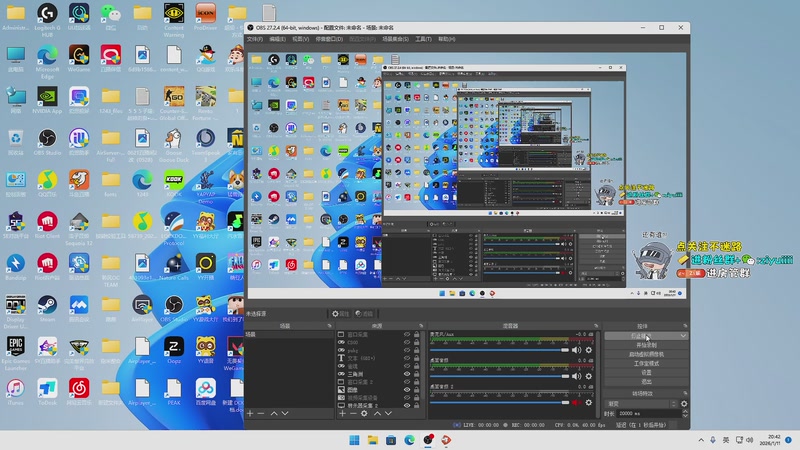The height and width of the screenshot is (450, 800).
Task: Move the scene up in the scenes toolbar
Action: tap(274, 413)
